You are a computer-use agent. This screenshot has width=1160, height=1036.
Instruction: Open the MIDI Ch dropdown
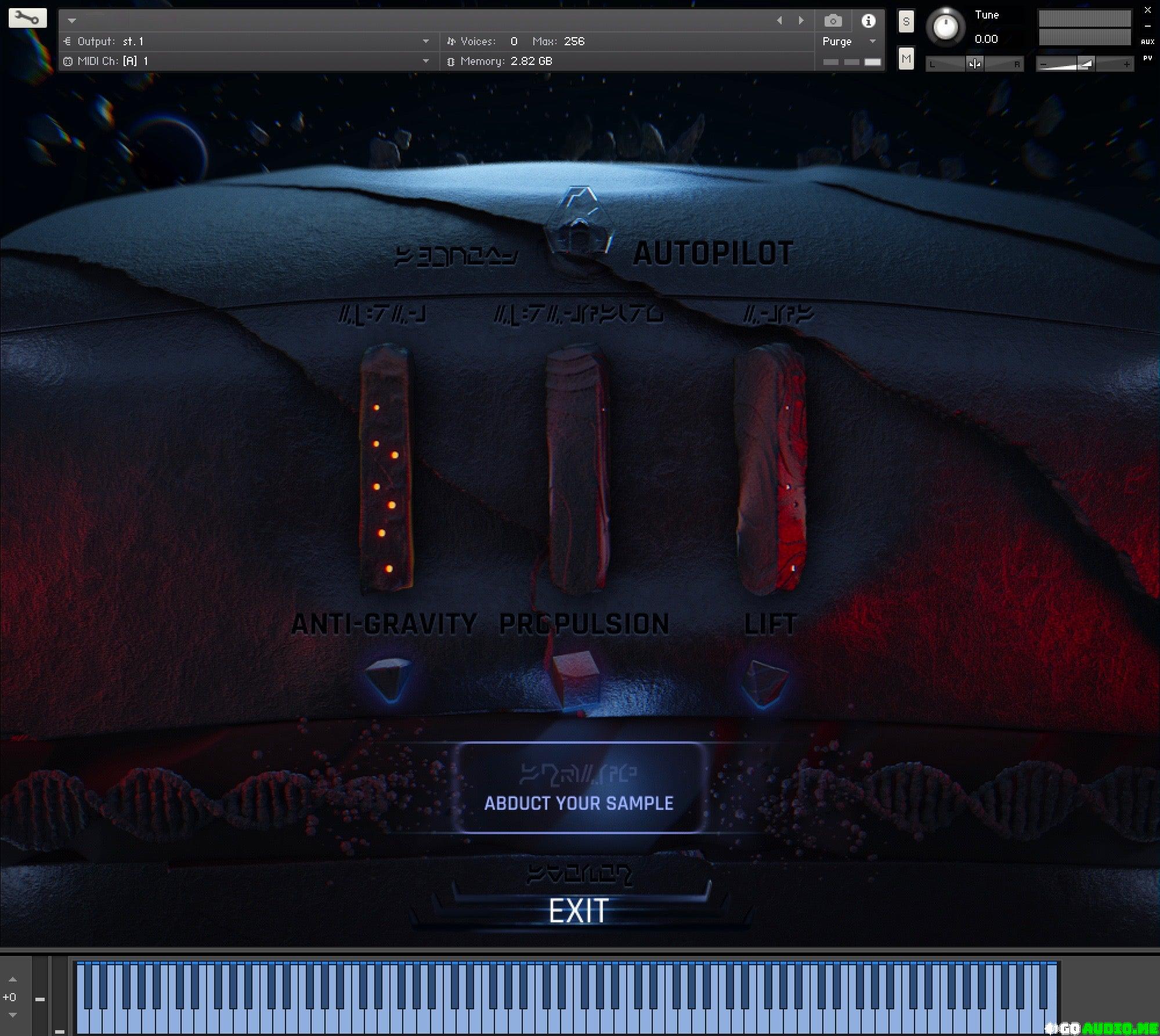click(425, 61)
